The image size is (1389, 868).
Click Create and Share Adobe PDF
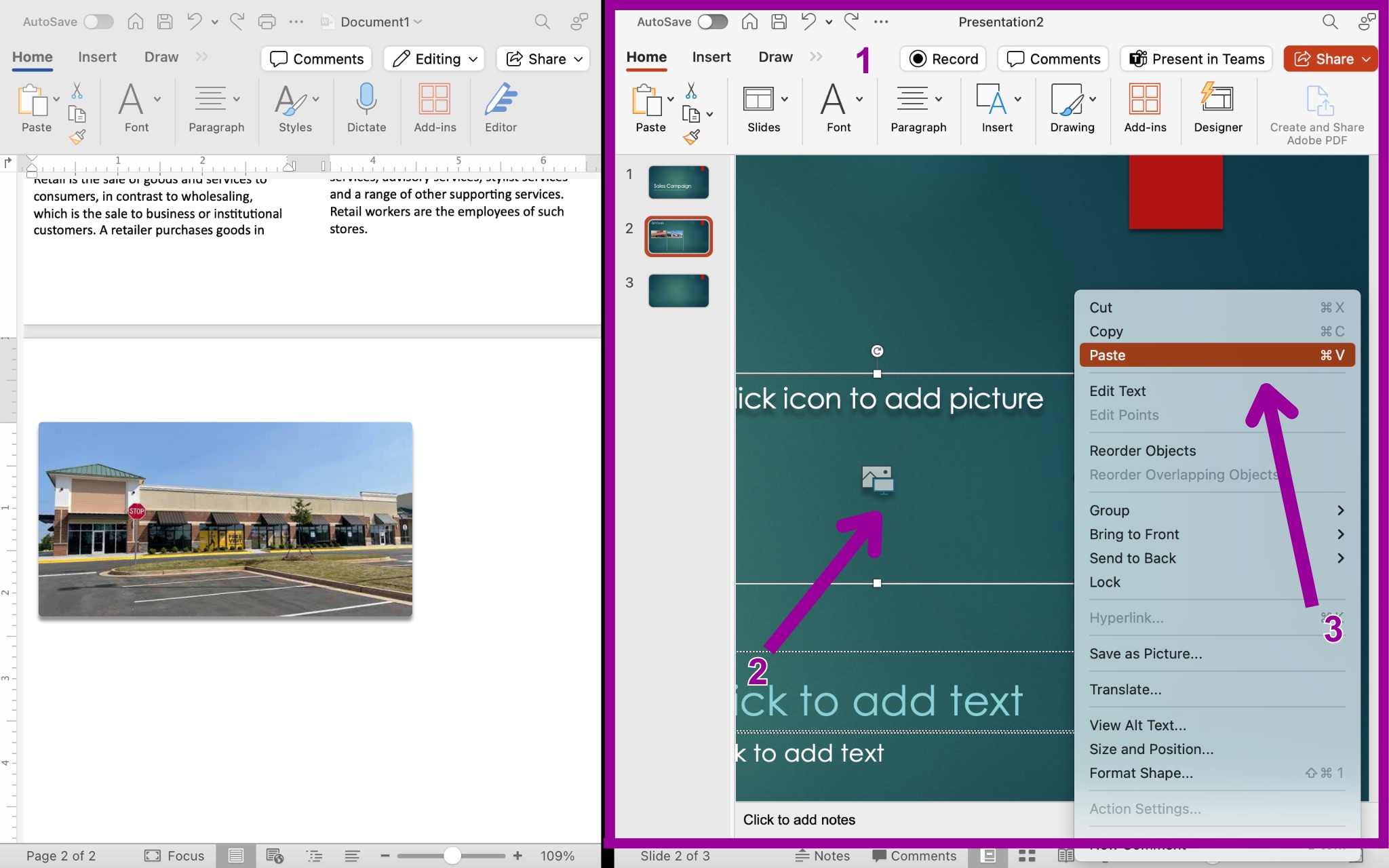[x=1317, y=114]
